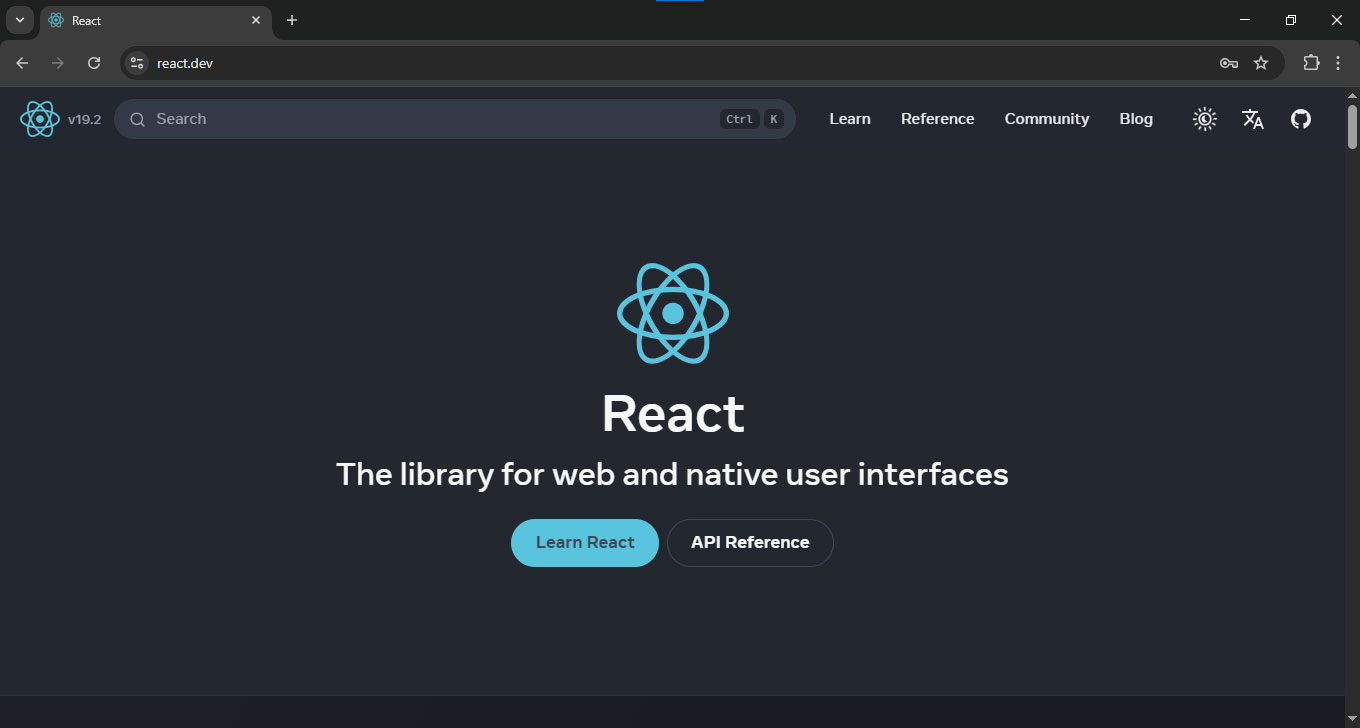Open site permissions via the tune icon

[135, 62]
